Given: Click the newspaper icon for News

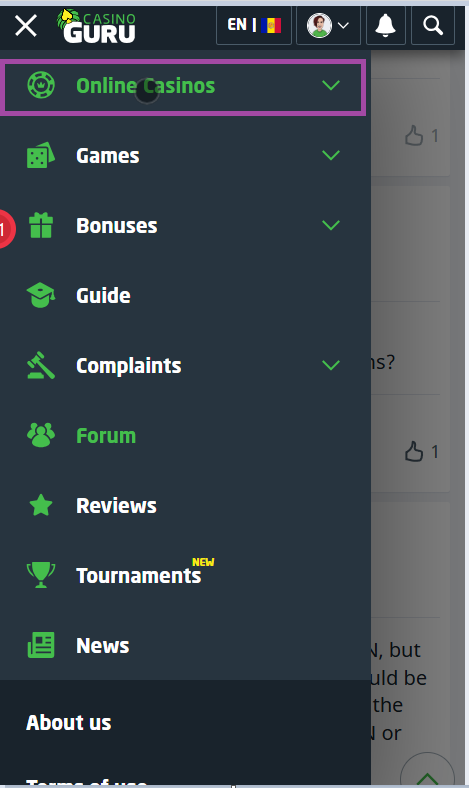Looking at the screenshot, I should (41, 645).
